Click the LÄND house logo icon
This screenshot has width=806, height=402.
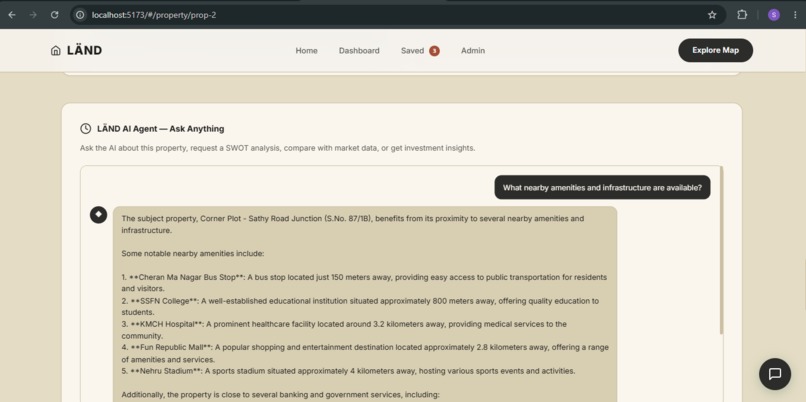coord(56,50)
